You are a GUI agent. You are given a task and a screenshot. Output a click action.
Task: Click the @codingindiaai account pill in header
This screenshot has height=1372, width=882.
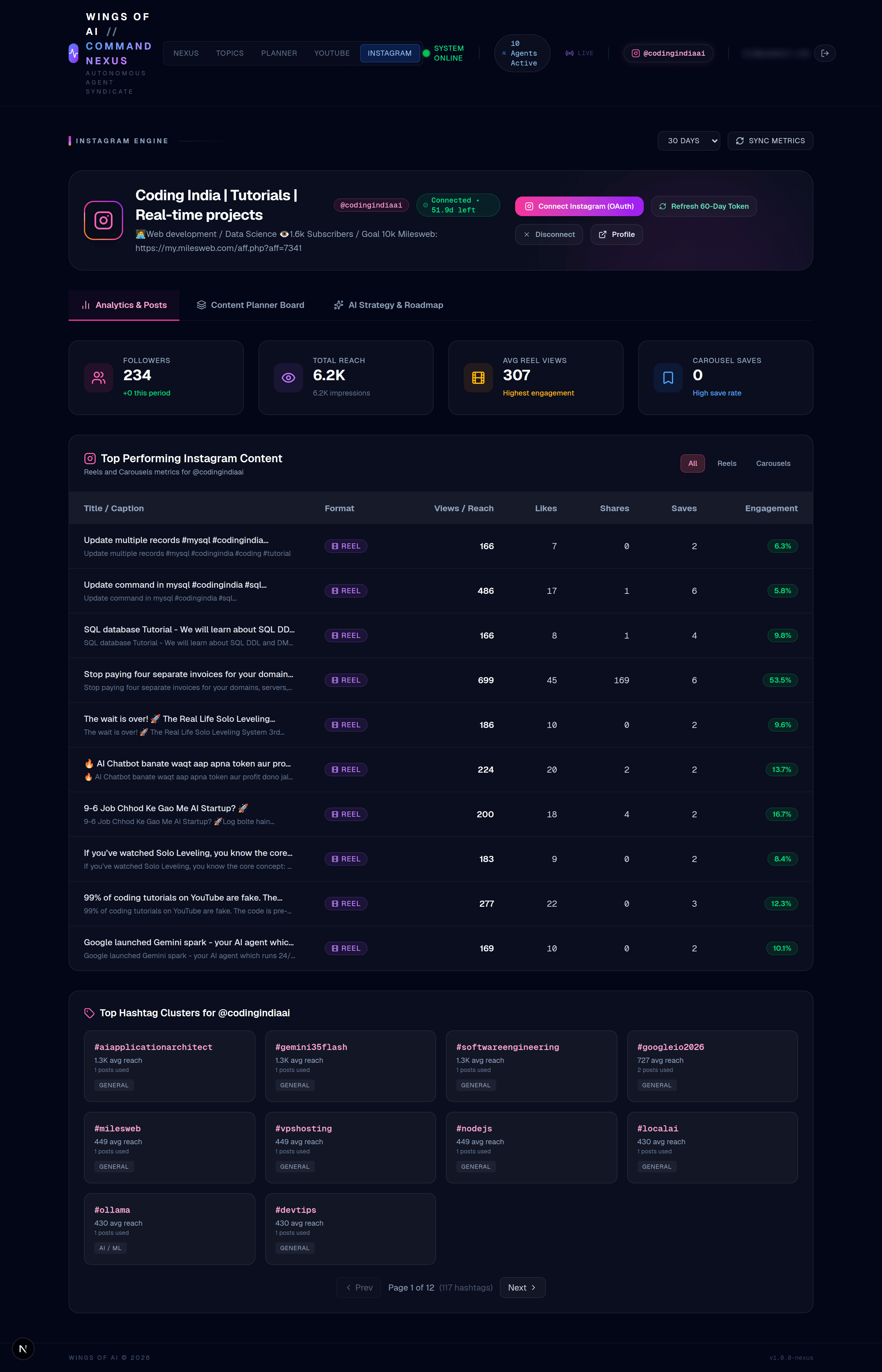coord(668,53)
